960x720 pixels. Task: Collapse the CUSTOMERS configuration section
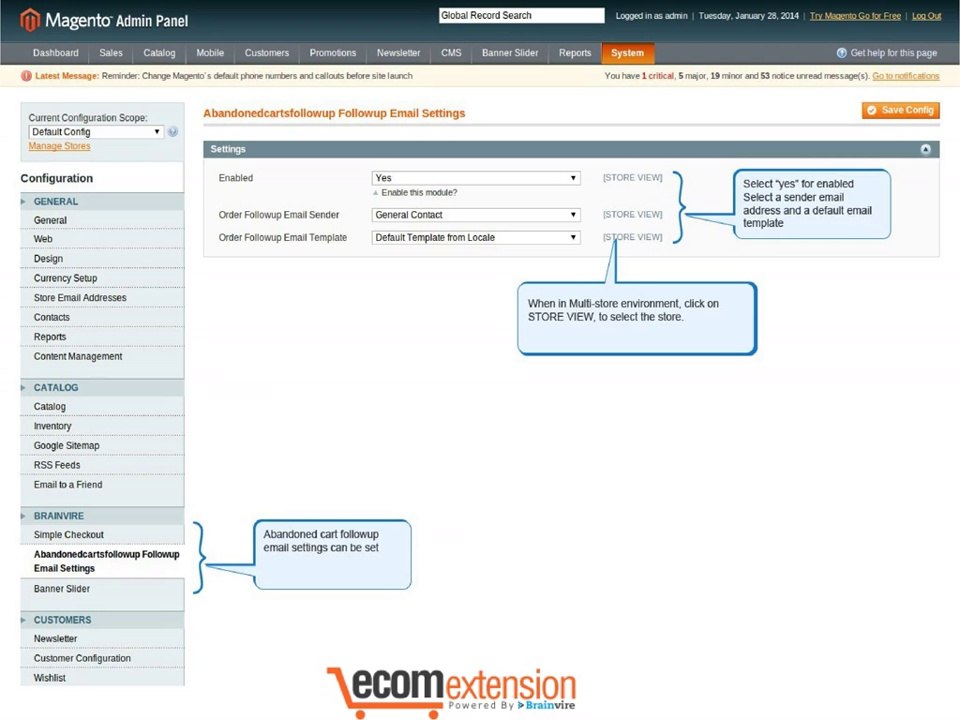[102, 620]
